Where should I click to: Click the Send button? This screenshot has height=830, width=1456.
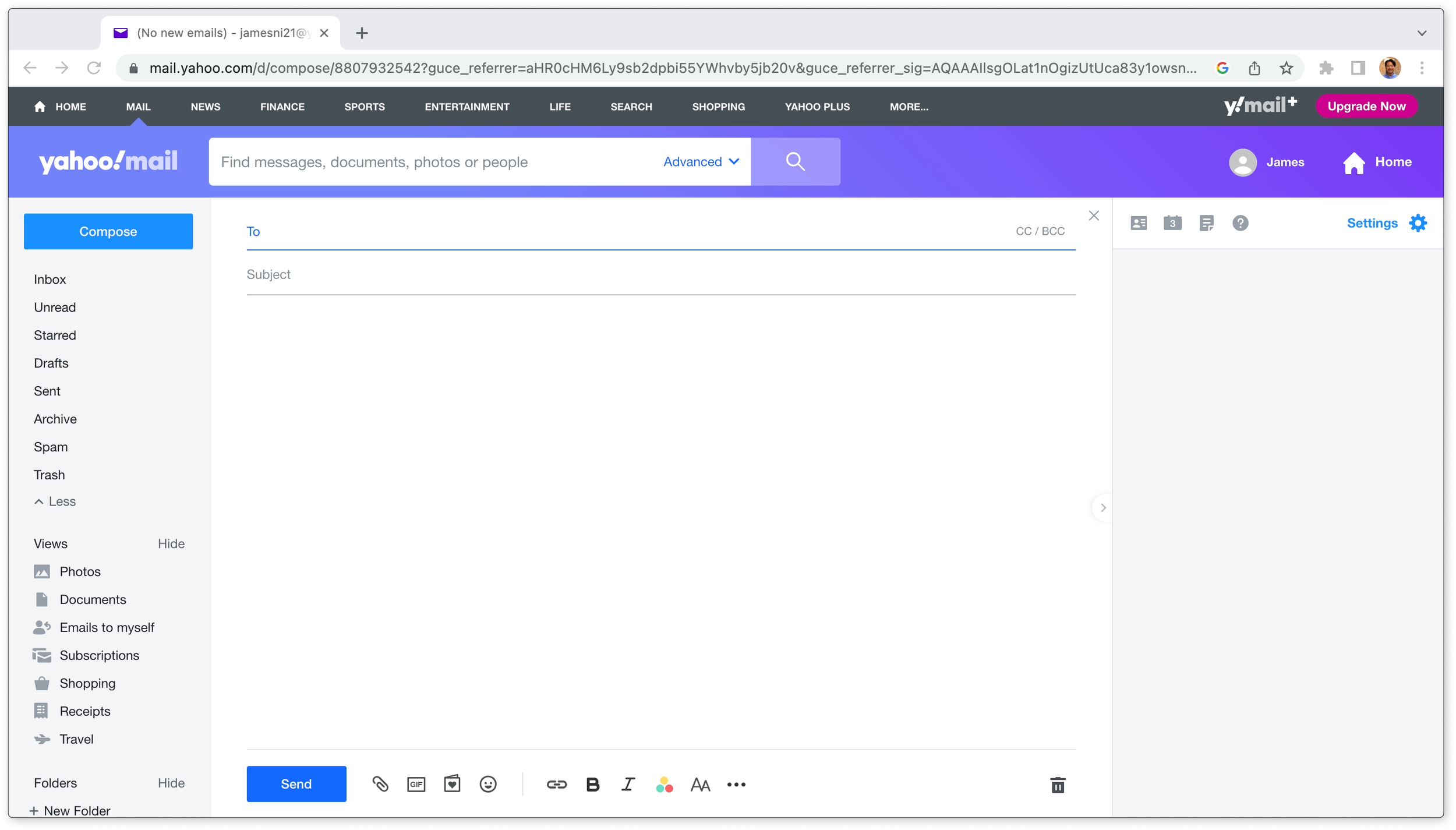(296, 784)
